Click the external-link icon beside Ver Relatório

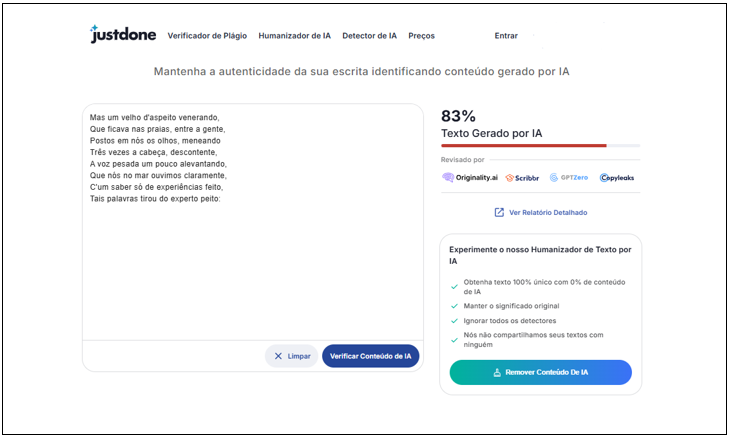tap(499, 213)
